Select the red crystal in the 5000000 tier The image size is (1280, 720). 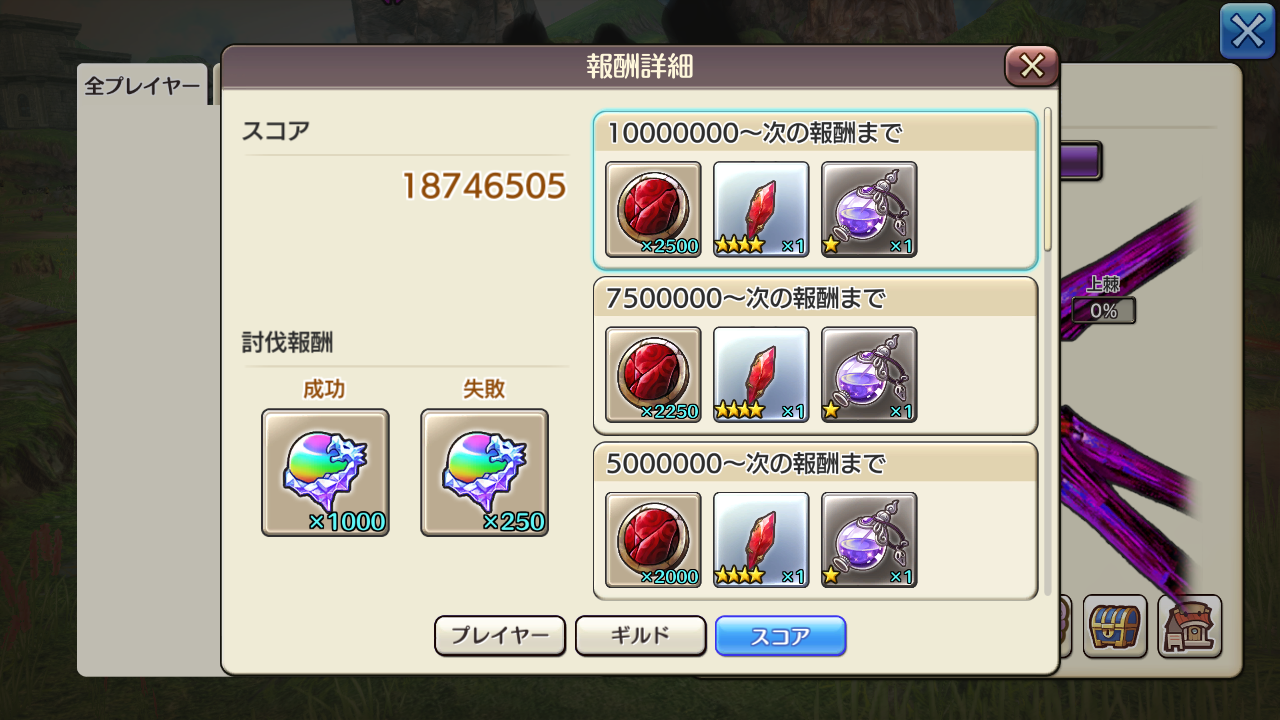pyautogui.click(x=761, y=539)
